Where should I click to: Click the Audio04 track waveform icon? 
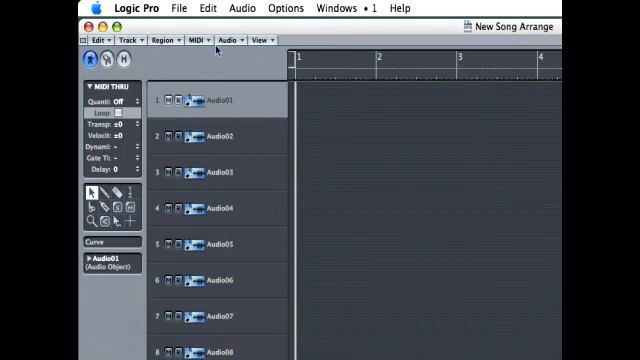tap(194, 208)
